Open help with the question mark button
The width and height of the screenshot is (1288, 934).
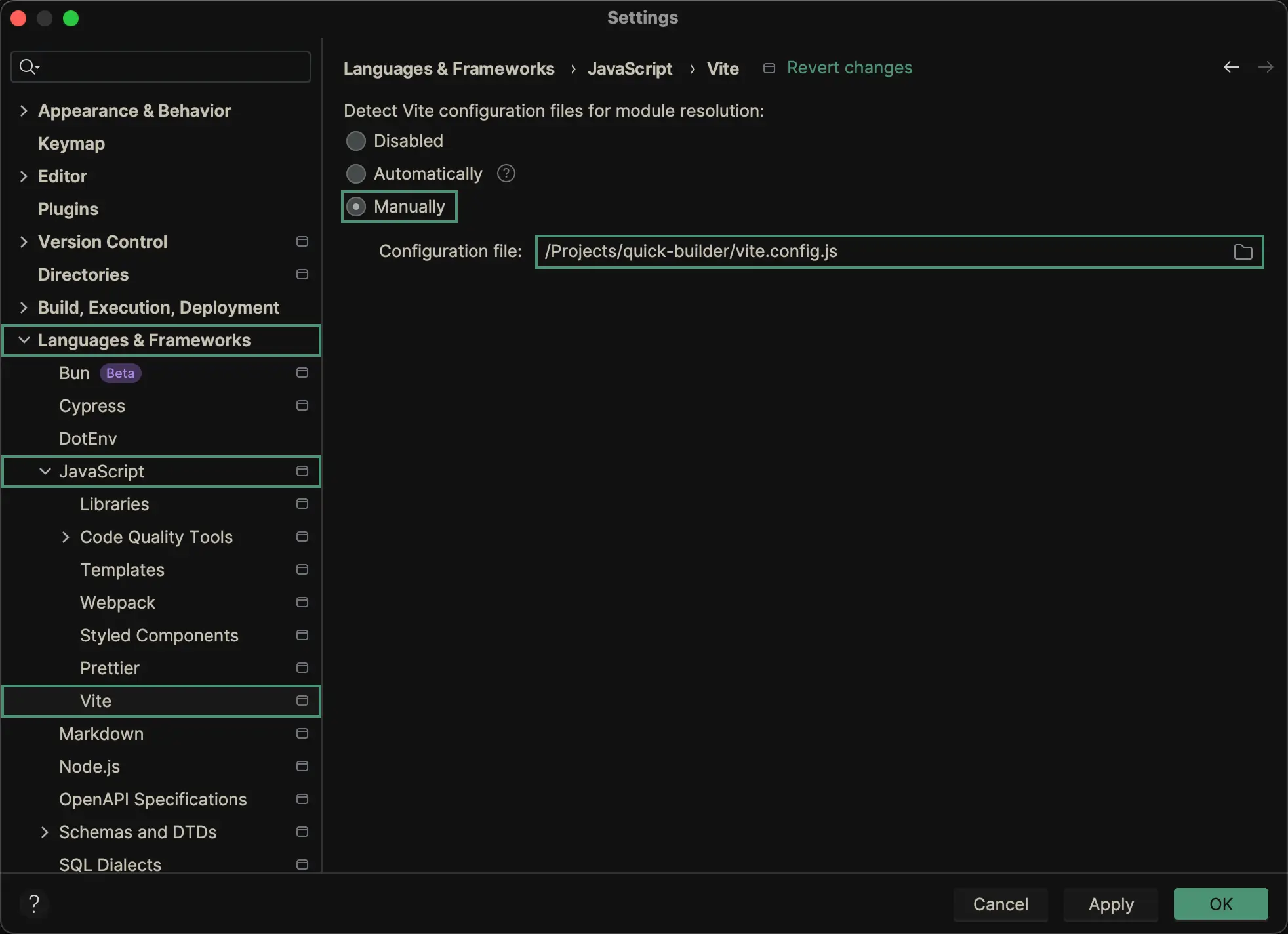tap(34, 904)
